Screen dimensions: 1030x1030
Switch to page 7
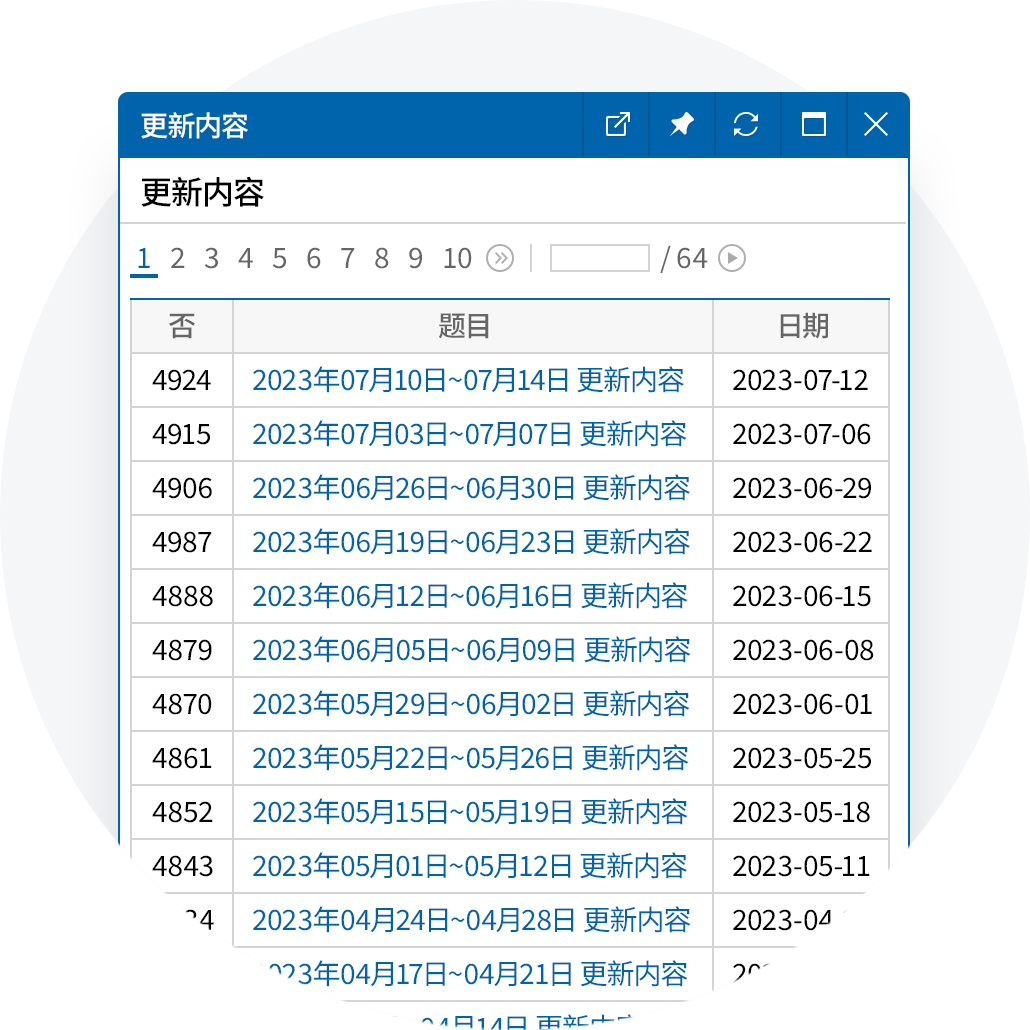click(347, 259)
